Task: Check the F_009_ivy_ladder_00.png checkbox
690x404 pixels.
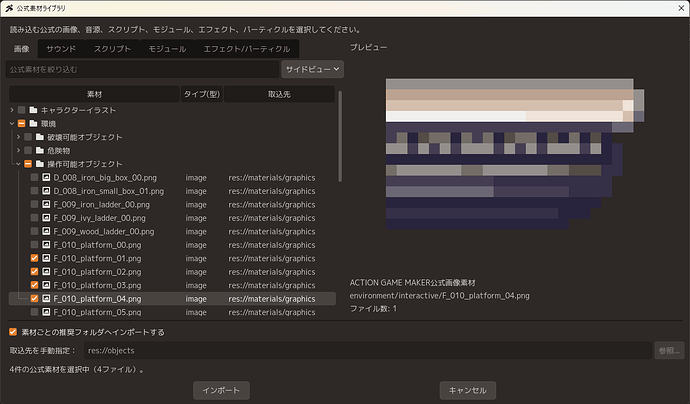Action: [34, 218]
